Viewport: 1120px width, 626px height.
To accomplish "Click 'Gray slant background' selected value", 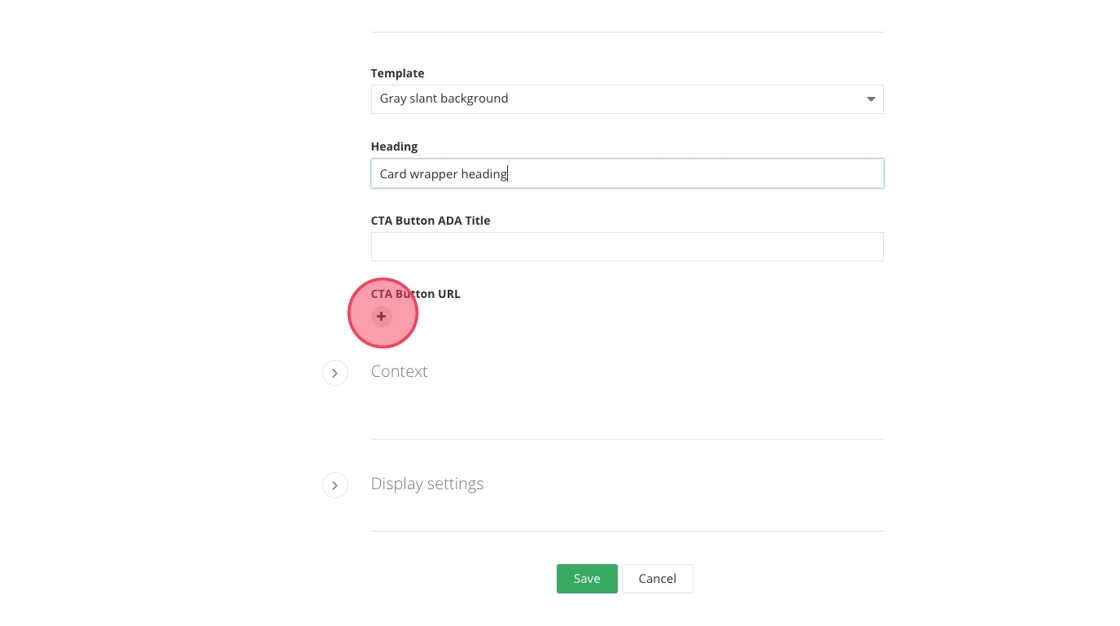I will [x=444, y=99].
